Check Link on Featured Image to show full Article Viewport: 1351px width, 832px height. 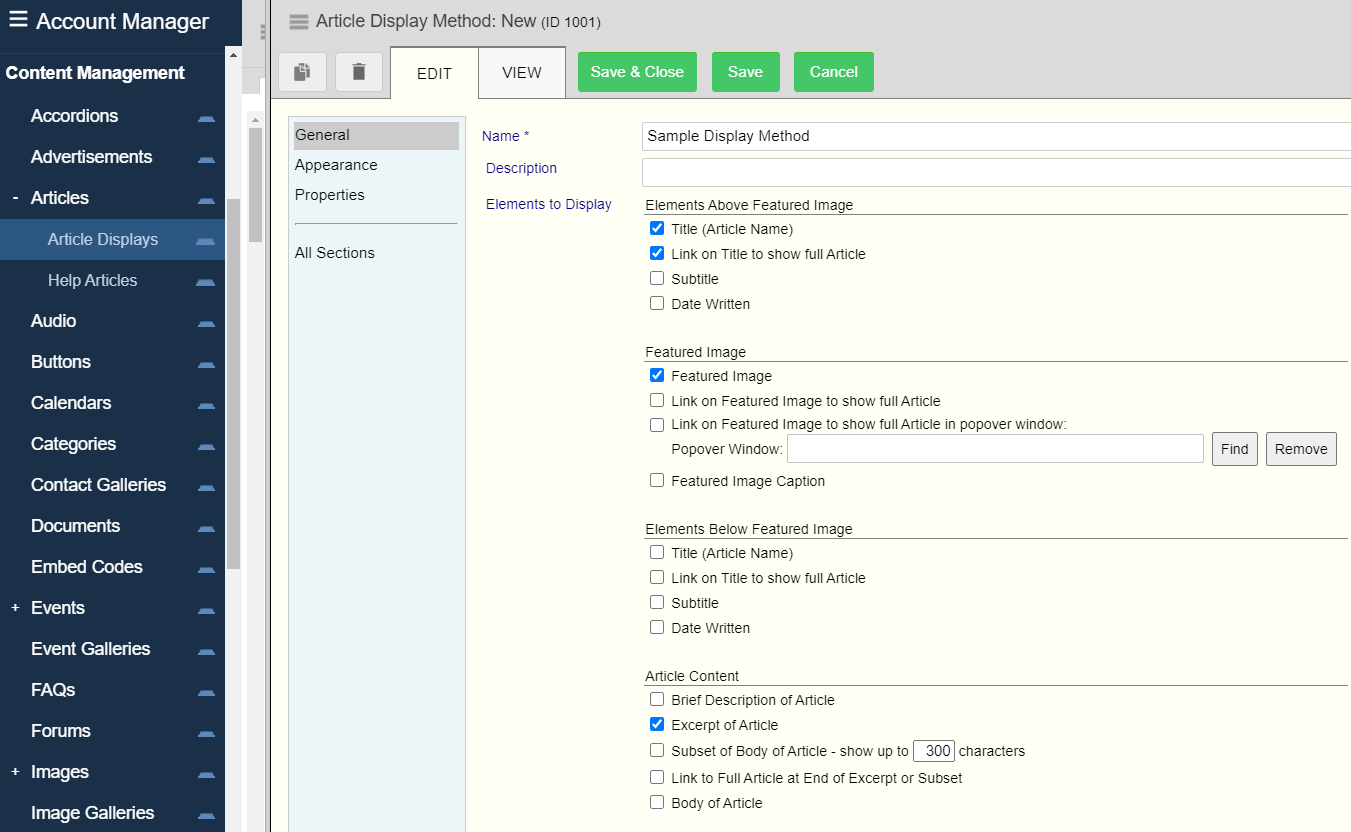(x=657, y=400)
